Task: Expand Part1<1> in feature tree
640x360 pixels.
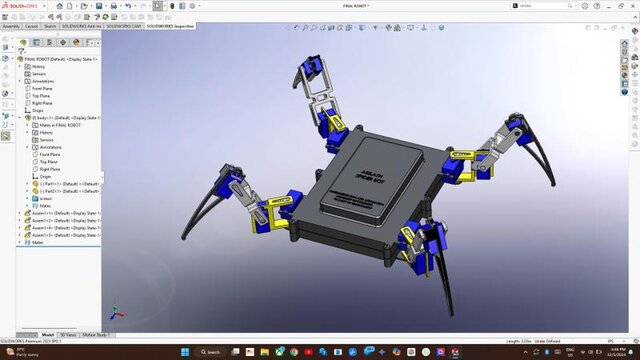Action: (x=27, y=184)
